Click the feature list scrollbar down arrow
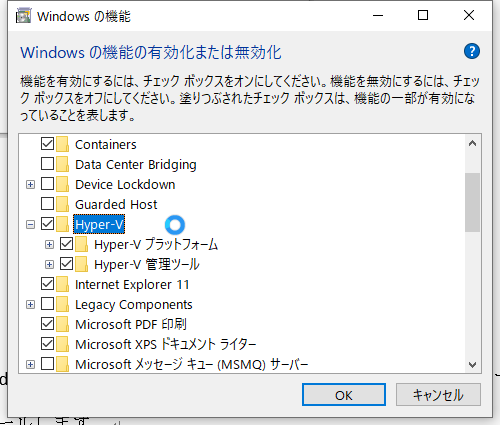The width and height of the screenshot is (500, 425). point(472,364)
